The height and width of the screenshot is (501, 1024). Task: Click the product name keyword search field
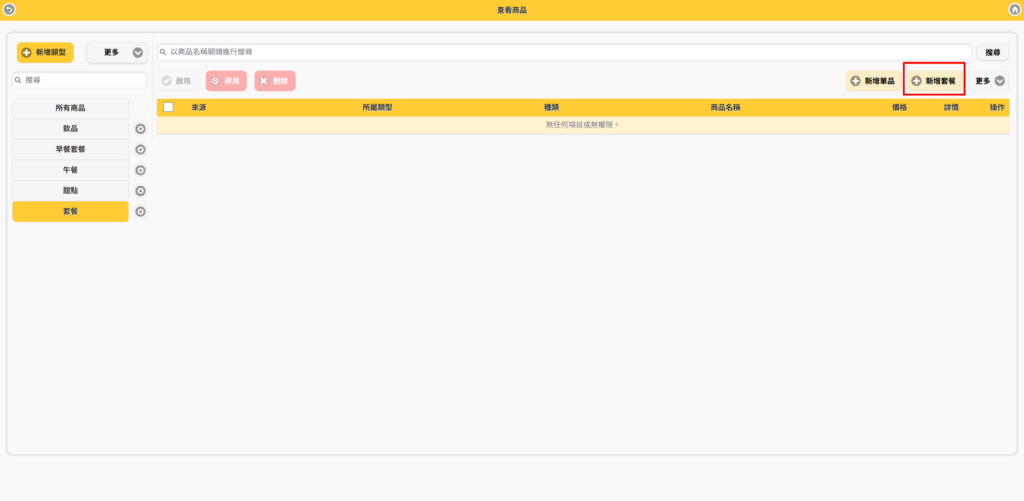pos(565,52)
